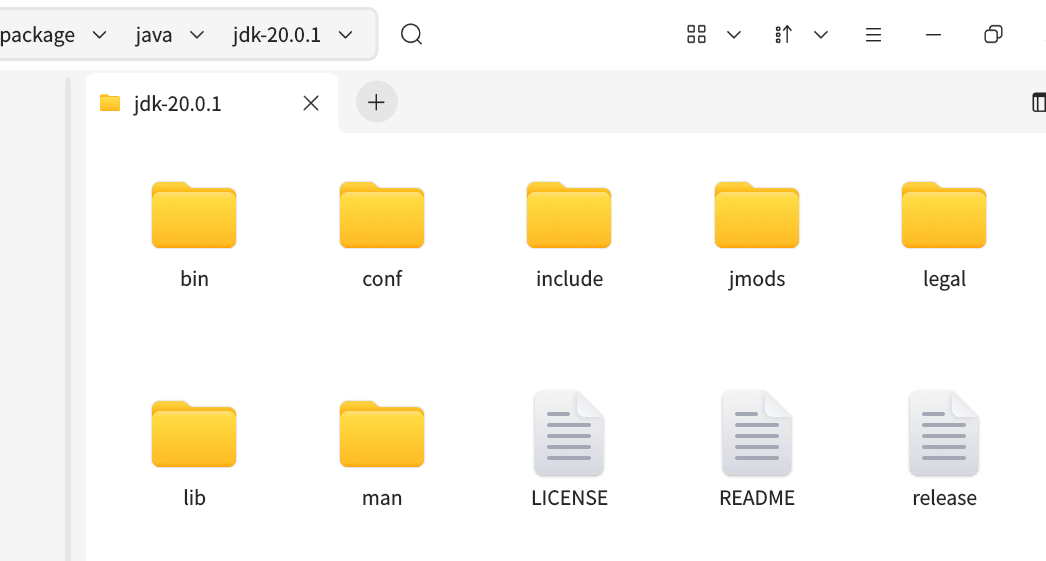This screenshot has width=1046, height=561.
Task: Minimize the file manager window
Action: click(933, 35)
